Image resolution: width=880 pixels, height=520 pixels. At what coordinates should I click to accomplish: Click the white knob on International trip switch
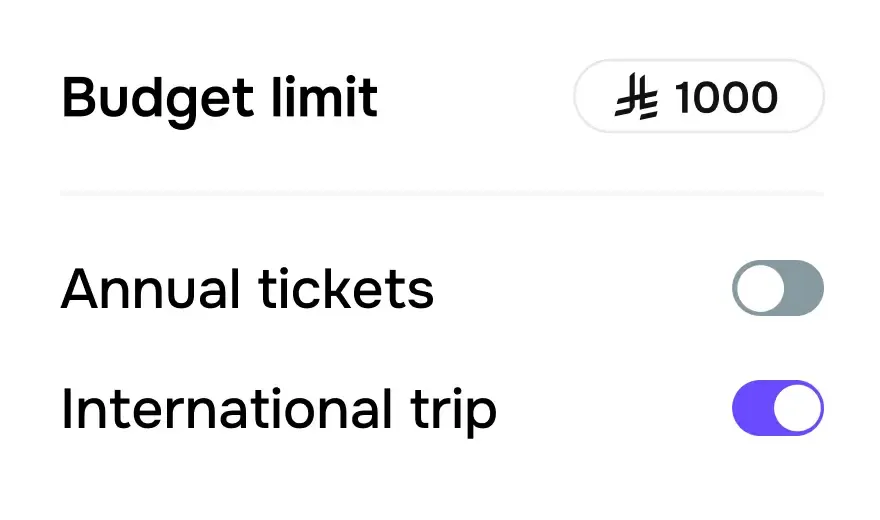(x=796, y=408)
